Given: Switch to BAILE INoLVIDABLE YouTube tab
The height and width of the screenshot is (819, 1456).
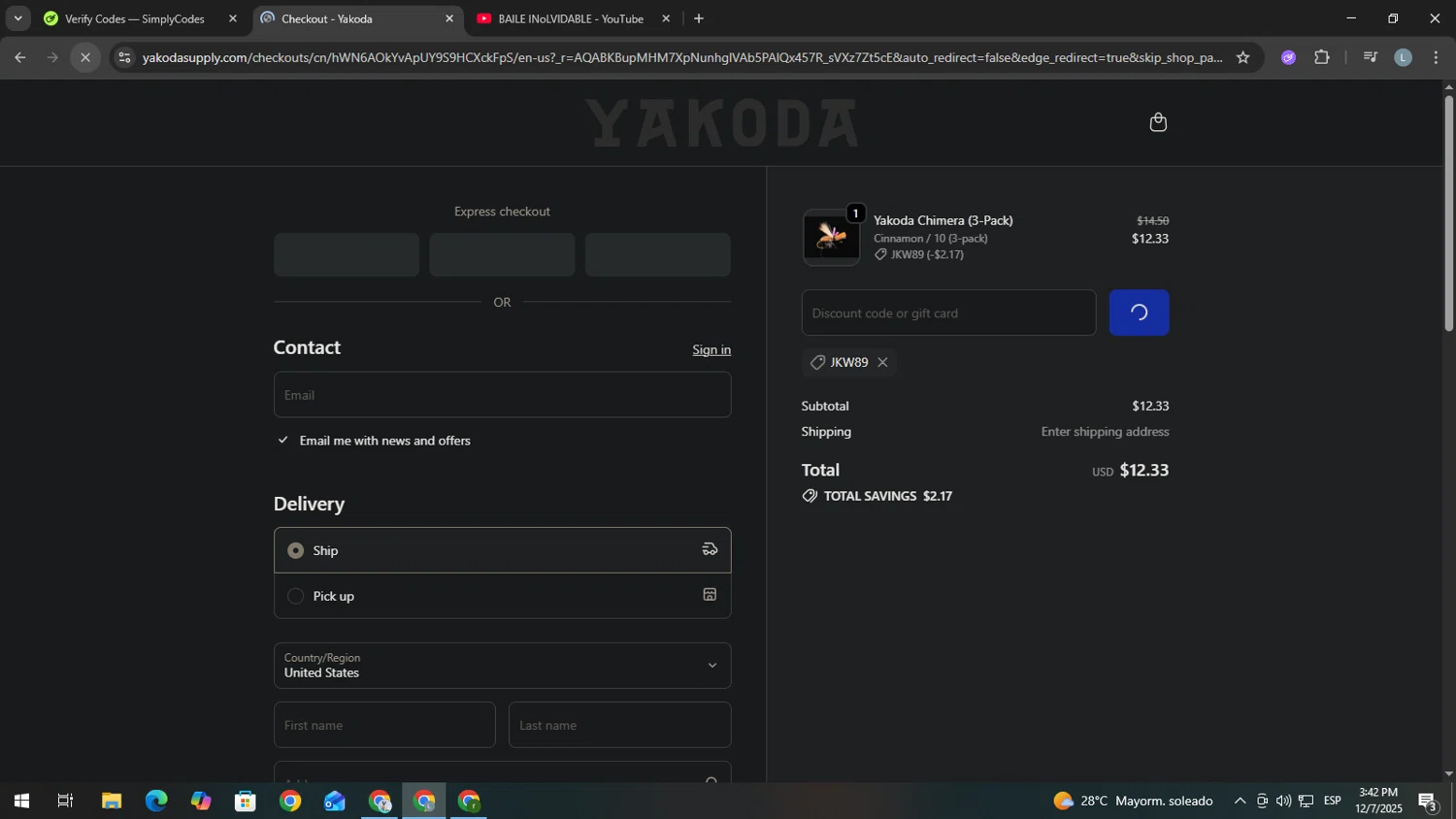Looking at the screenshot, I should pyautogui.click(x=571, y=18).
